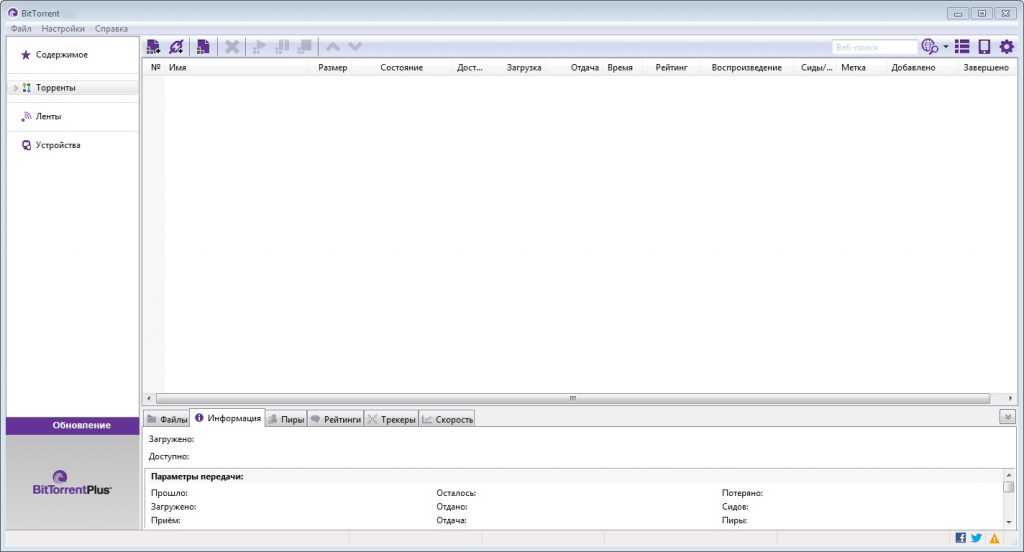Image resolution: width=1024 pixels, height=552 pixels.
Task: Click the Доступно label in info pane
Action: (168, 456)
